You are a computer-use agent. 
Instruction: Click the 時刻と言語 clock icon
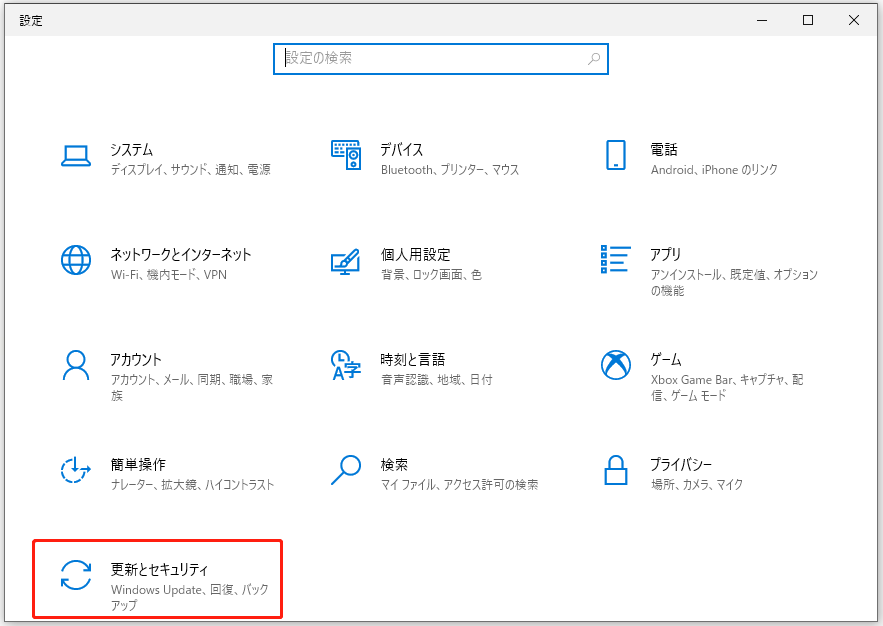point(346,365)
